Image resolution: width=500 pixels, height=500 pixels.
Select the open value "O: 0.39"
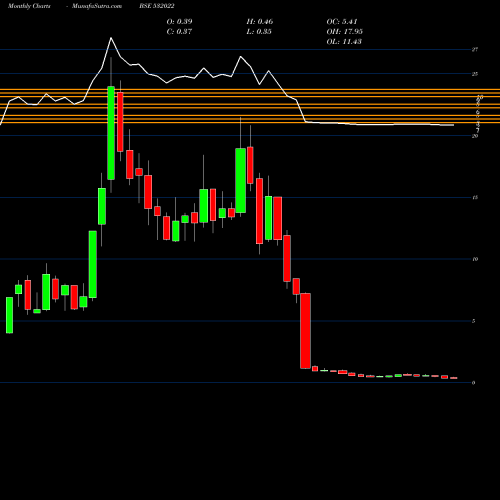pos(179,21)
